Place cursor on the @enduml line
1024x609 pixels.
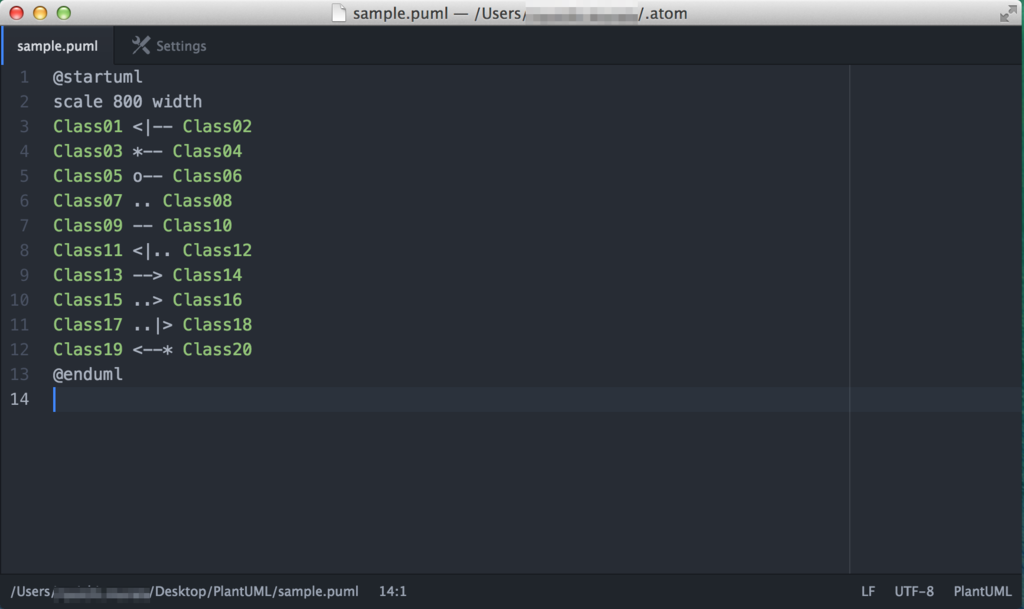click(x=88, y=375)
